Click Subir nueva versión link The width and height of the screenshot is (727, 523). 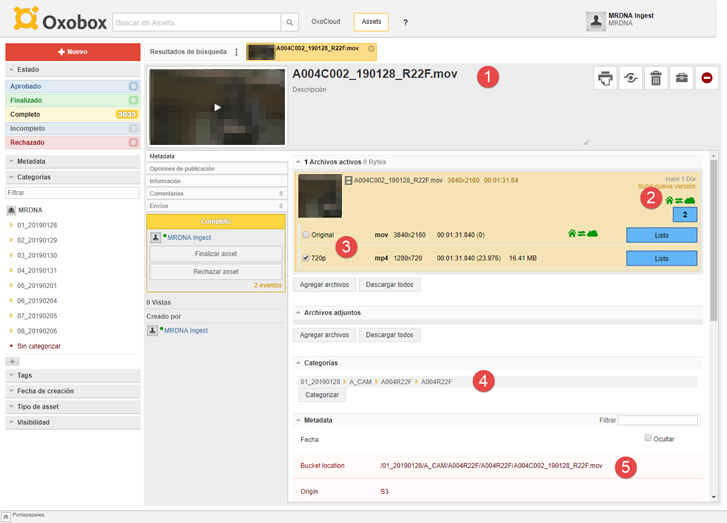667,186
